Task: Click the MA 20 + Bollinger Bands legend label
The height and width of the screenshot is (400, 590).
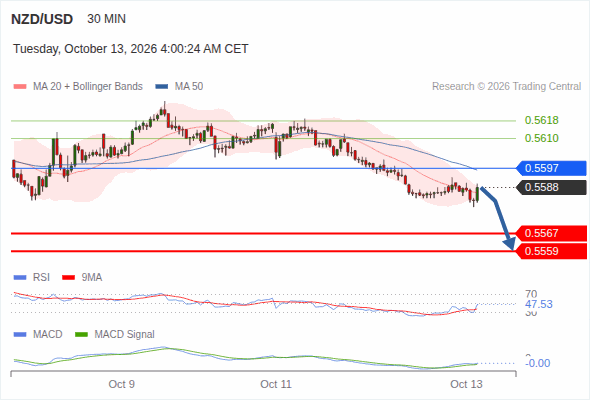Action: [88, 87]
